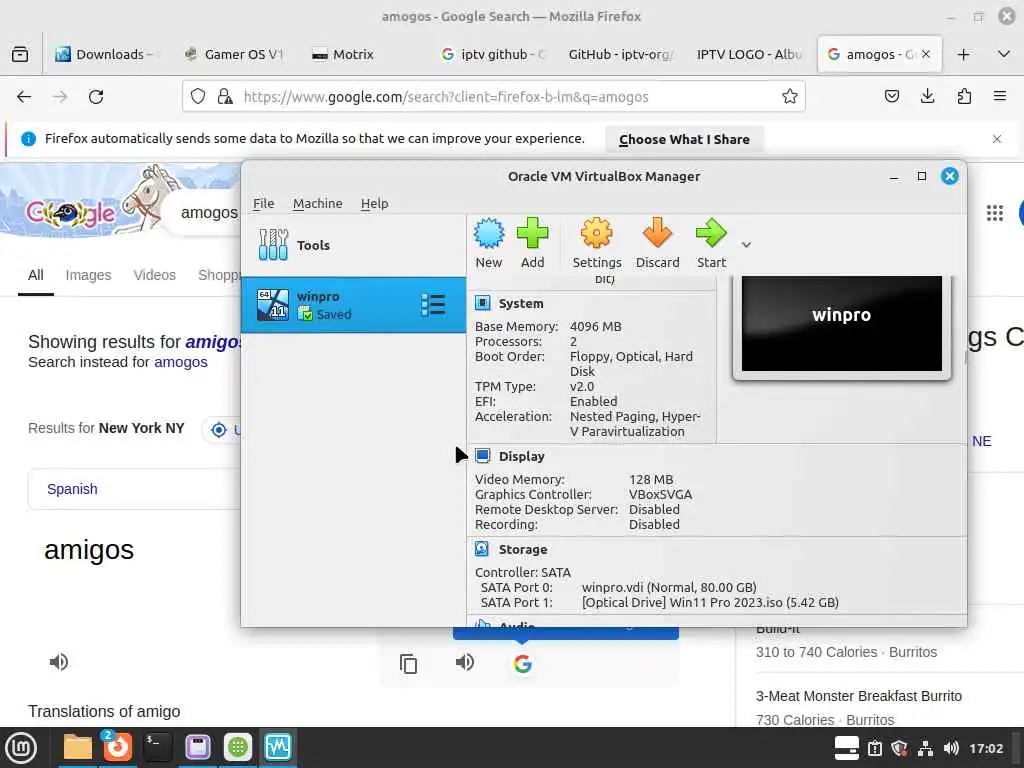
Task: Select the Tools item in VirtualBox sidebar
Action: (x=353, y=245)
